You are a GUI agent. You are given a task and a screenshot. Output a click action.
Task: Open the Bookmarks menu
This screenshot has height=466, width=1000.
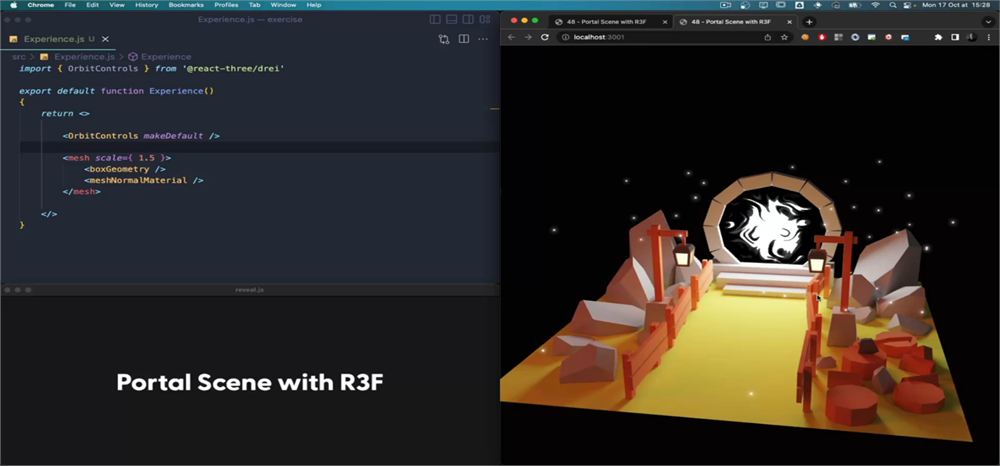[x=186, y=5]
